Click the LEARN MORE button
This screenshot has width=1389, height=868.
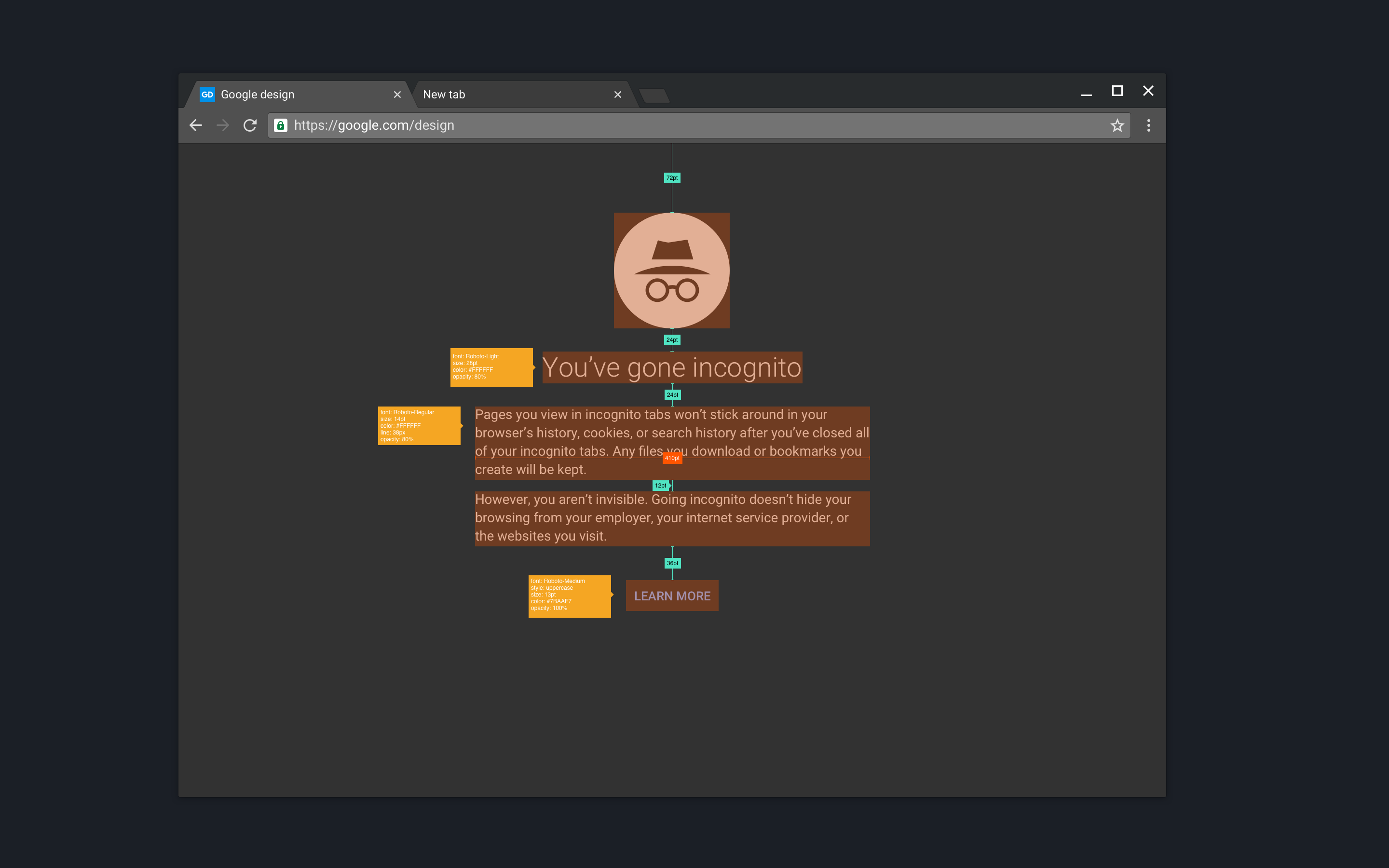coord(671,595)
